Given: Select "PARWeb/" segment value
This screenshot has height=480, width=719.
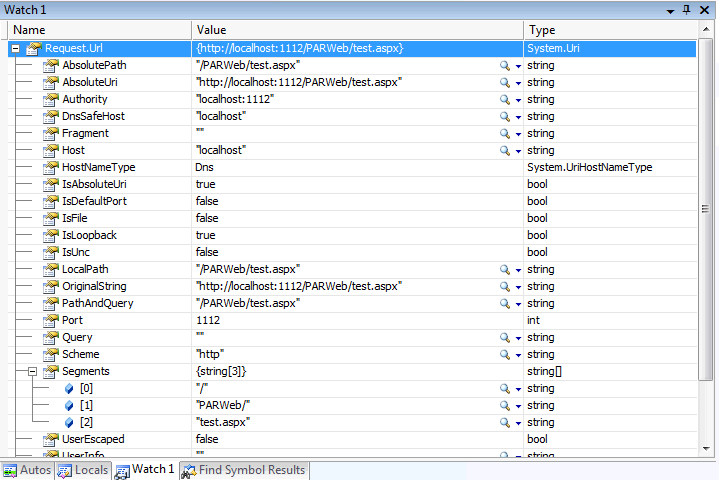Looking at the screenshot, I should coord(223,405).
